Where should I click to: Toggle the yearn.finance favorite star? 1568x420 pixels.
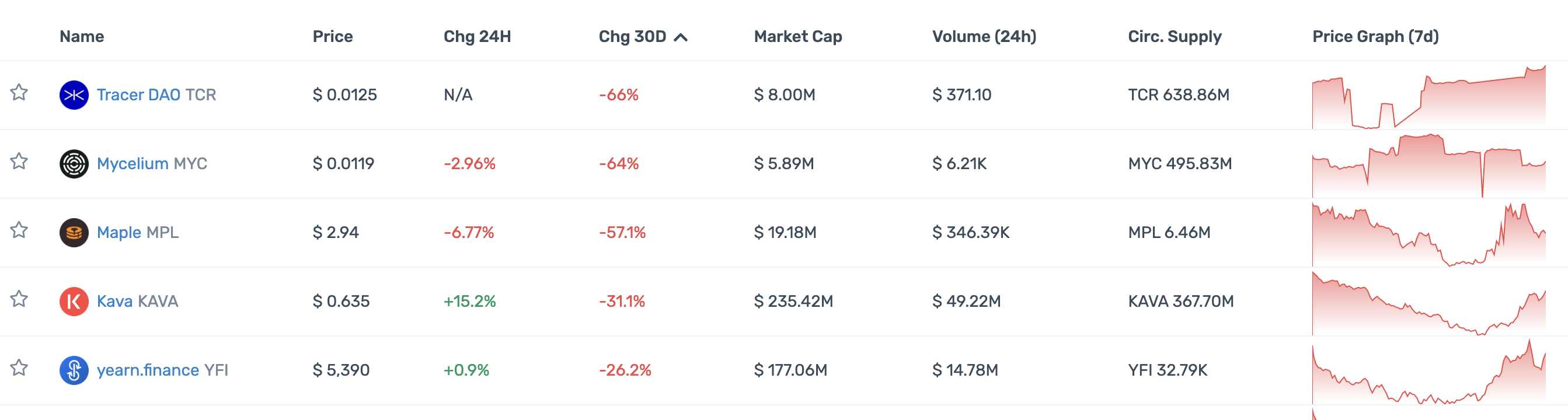click(x=19, y=367)
